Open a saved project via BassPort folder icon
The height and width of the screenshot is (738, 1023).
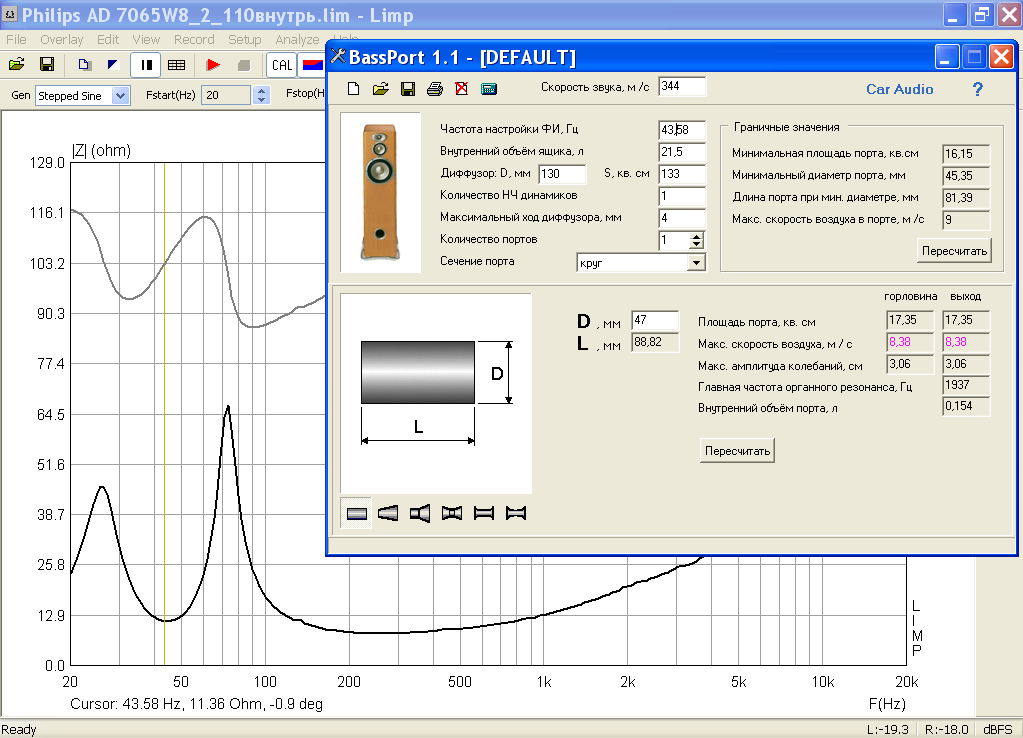[x=380, y=88]
